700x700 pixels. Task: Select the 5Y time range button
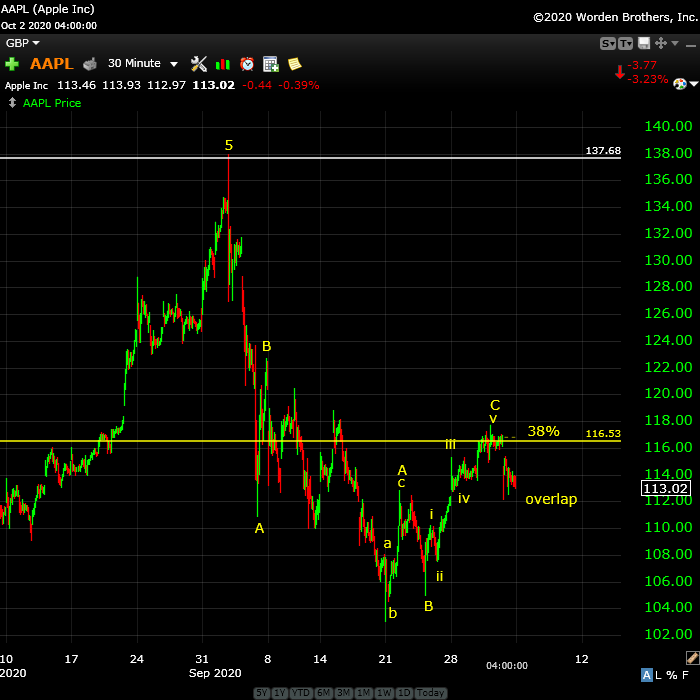click(x=262, y=693)
